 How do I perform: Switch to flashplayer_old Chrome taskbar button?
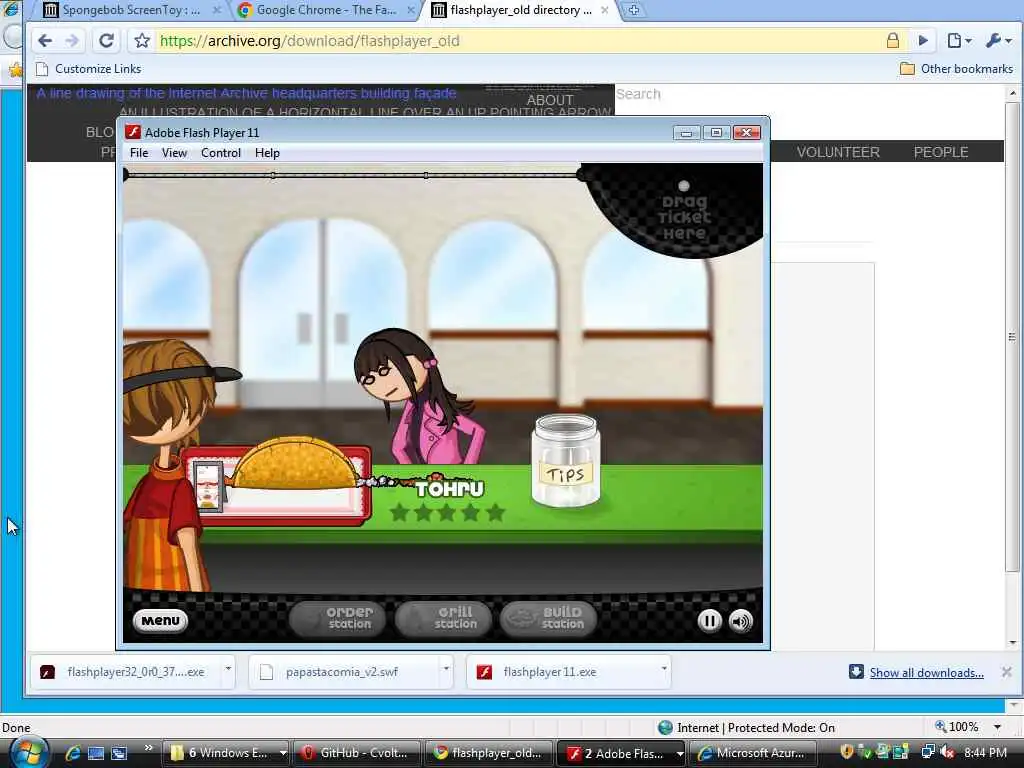(489, 753)
